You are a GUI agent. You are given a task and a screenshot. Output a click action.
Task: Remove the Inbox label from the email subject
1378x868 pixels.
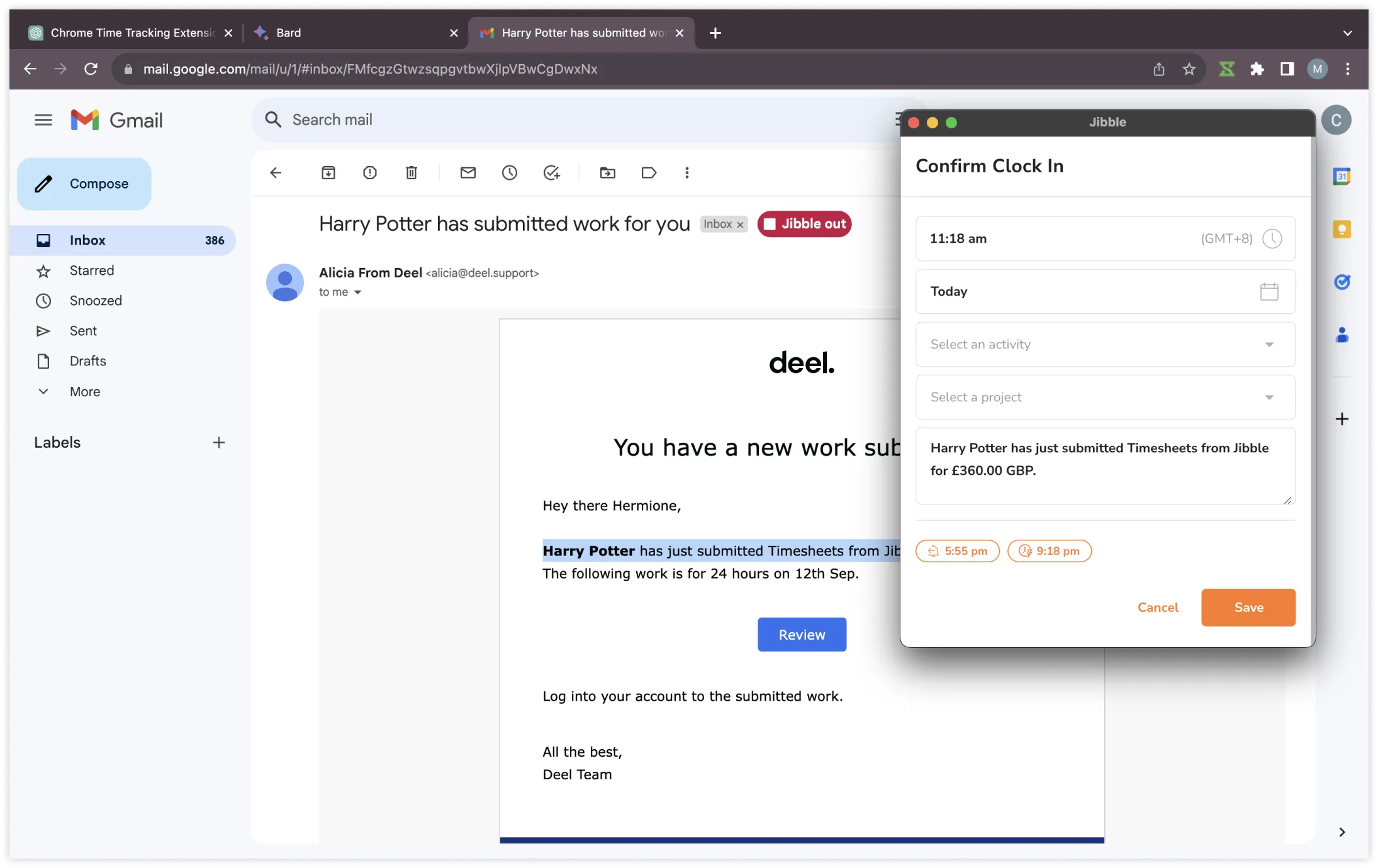[x=739, y=224]
